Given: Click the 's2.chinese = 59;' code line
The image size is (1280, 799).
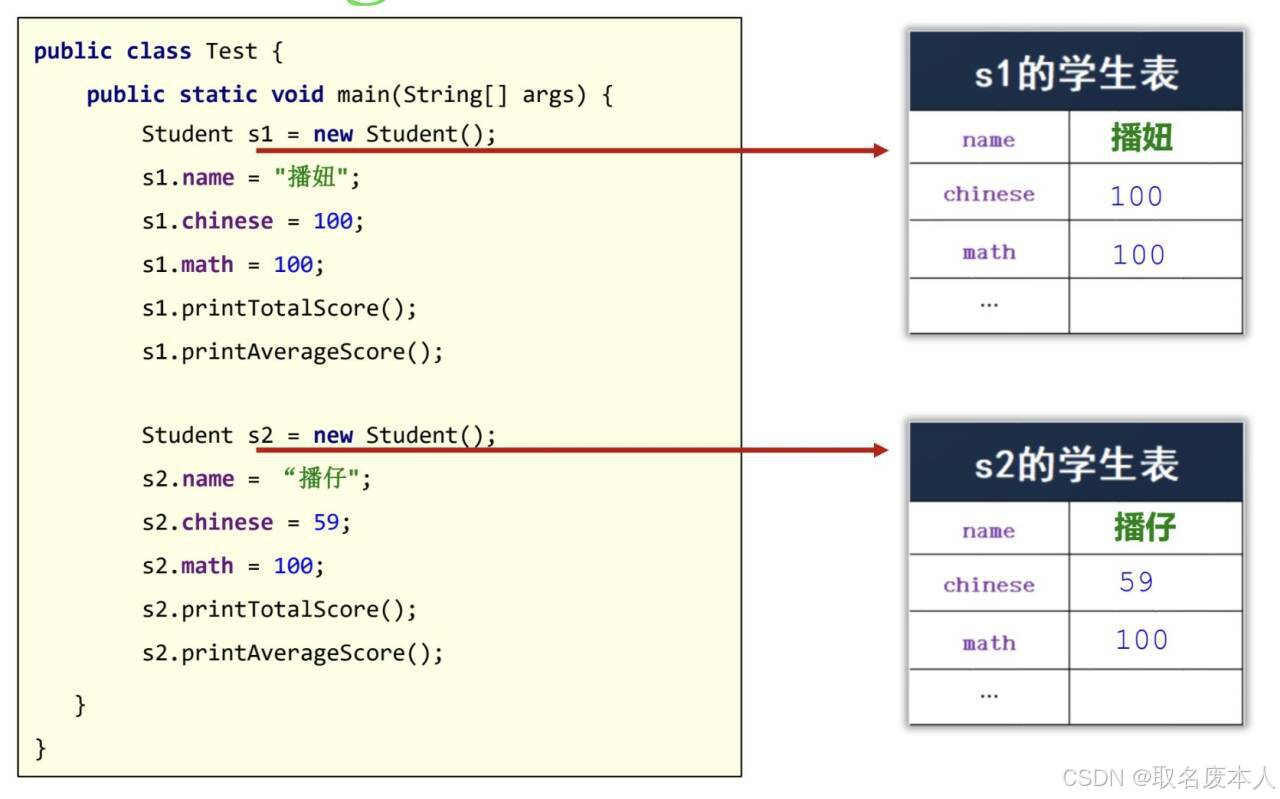Looking at the screenshot, I should click(247, 522).
